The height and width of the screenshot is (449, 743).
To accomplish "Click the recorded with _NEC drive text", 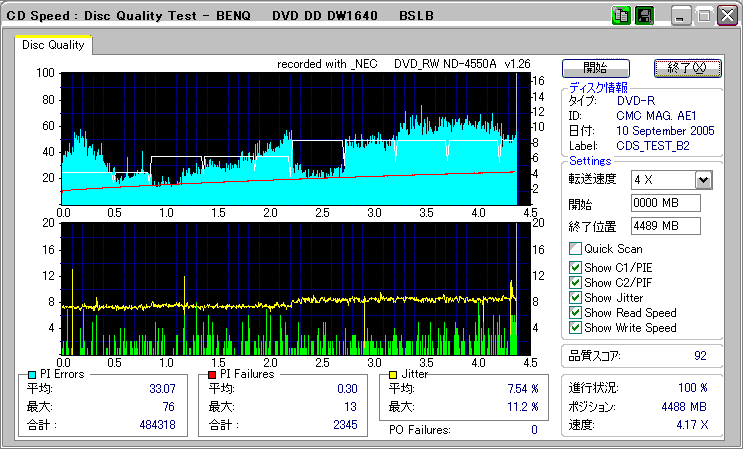I will point(404,64).
